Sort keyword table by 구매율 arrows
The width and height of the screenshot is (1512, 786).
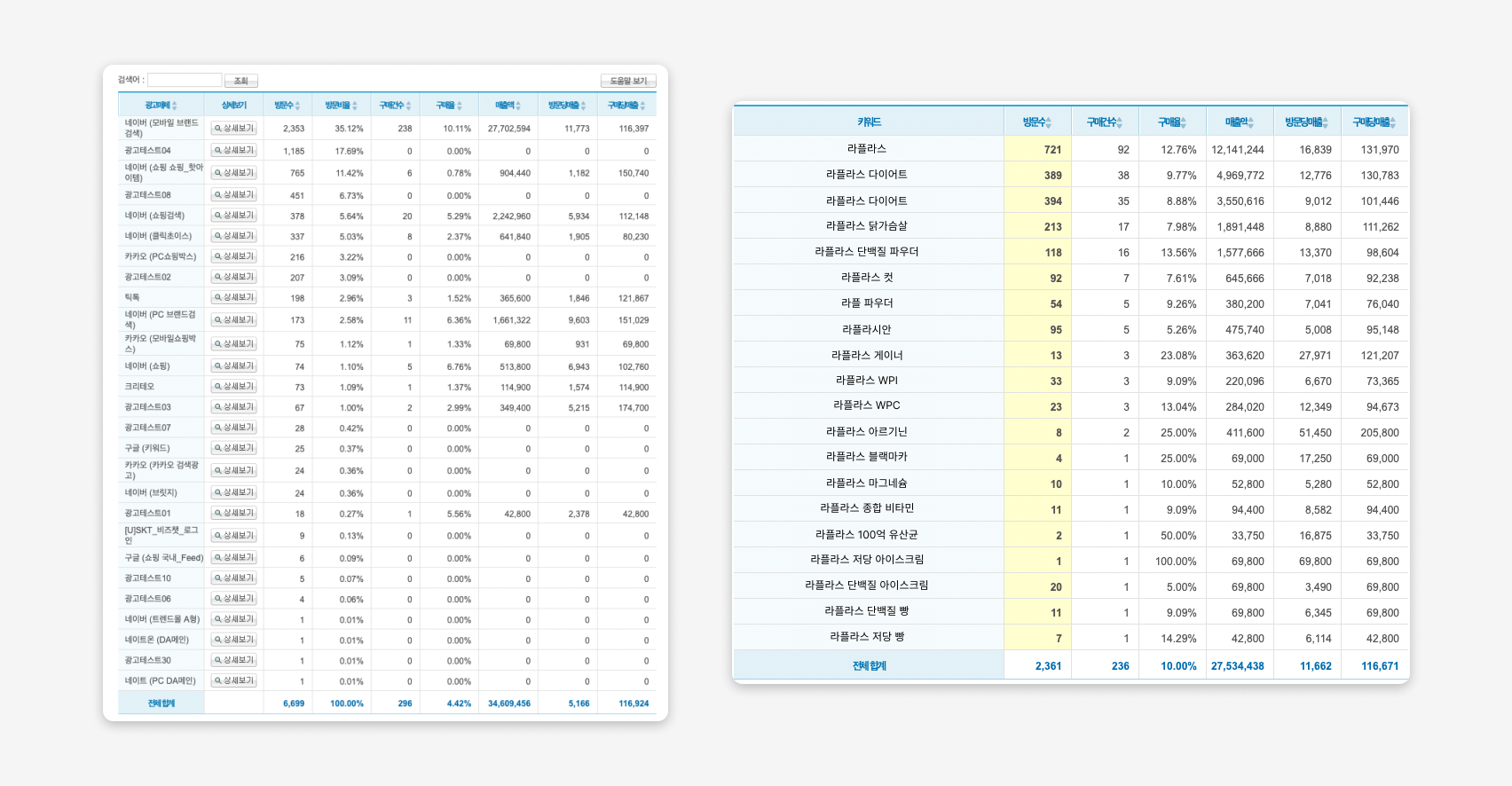1185,122
